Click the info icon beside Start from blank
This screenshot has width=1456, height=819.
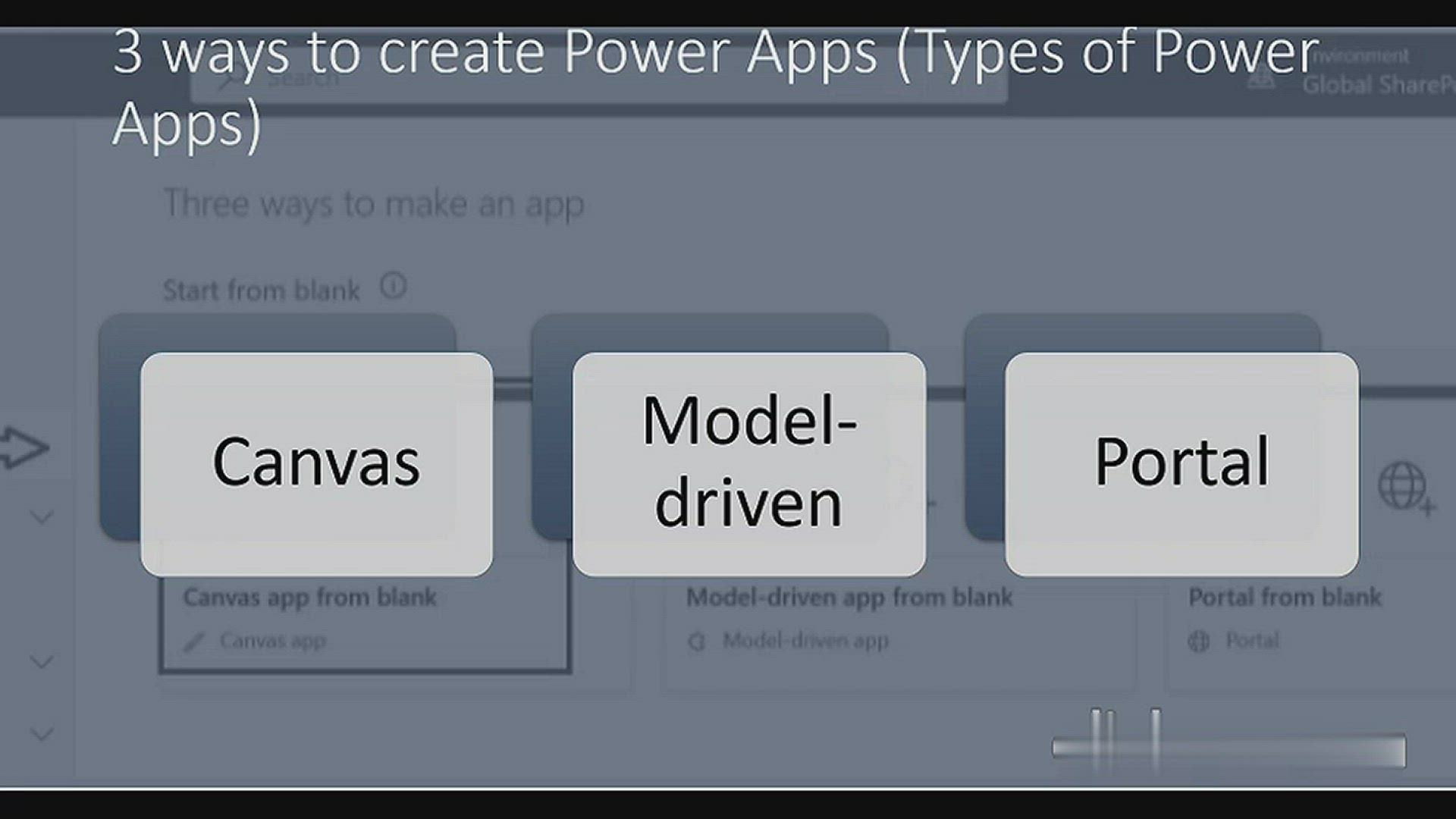393,287
